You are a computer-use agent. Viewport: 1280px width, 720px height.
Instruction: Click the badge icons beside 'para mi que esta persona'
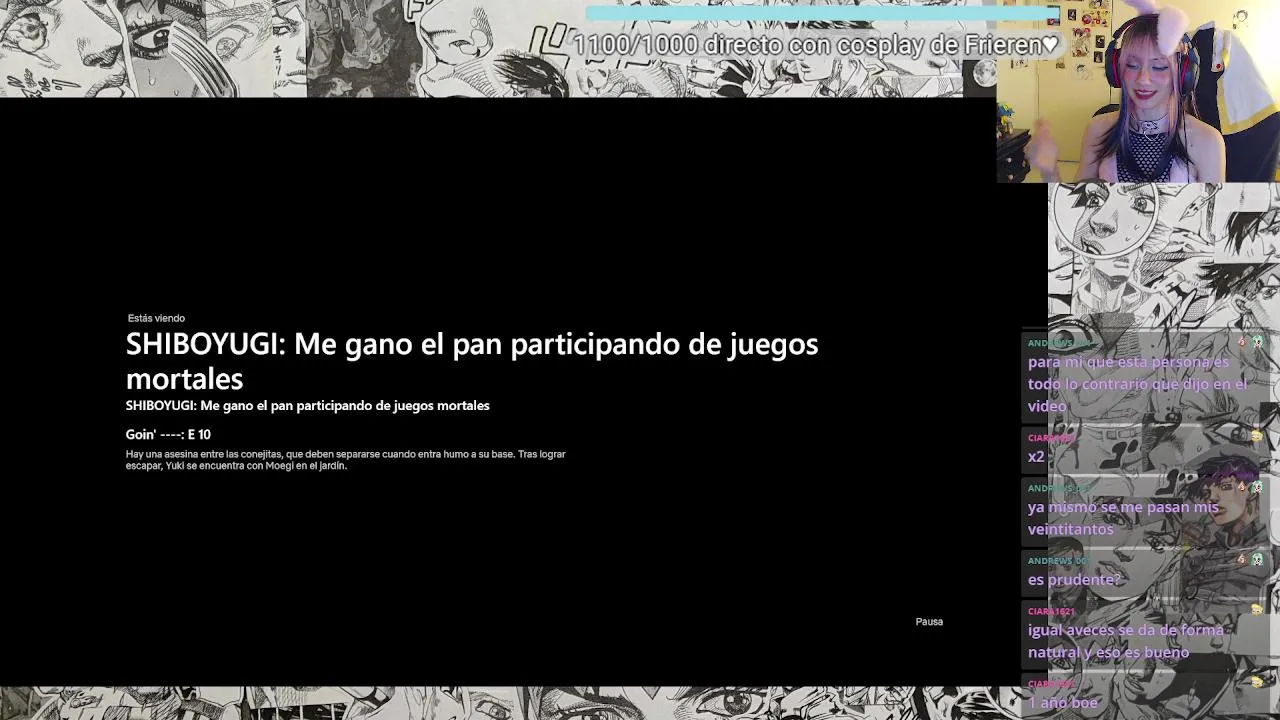tap(1250, 342)
